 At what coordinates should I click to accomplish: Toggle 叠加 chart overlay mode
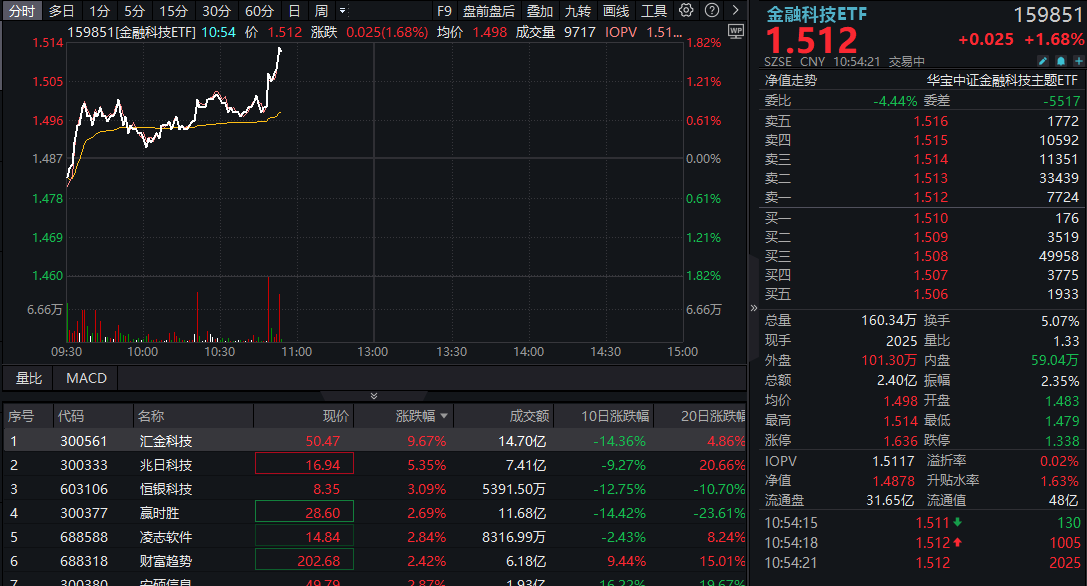click(x=540, y=11)
